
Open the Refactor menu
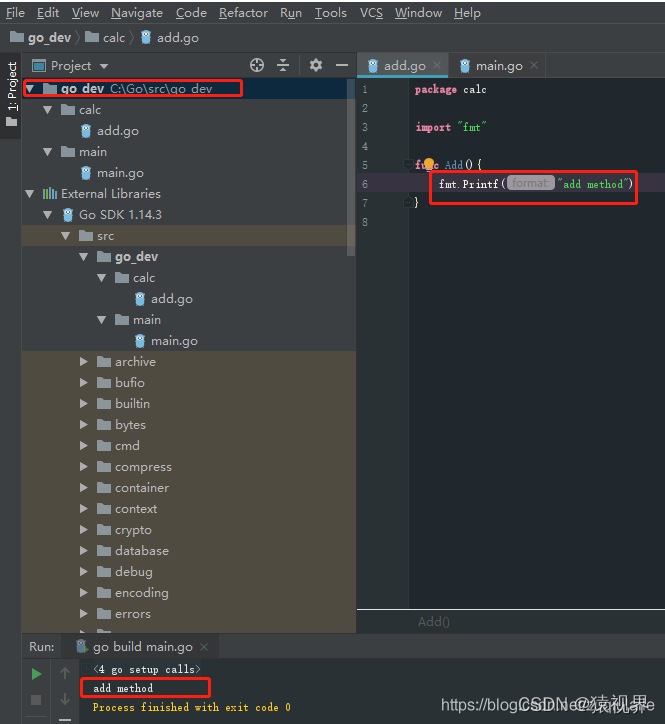(243, 12)
